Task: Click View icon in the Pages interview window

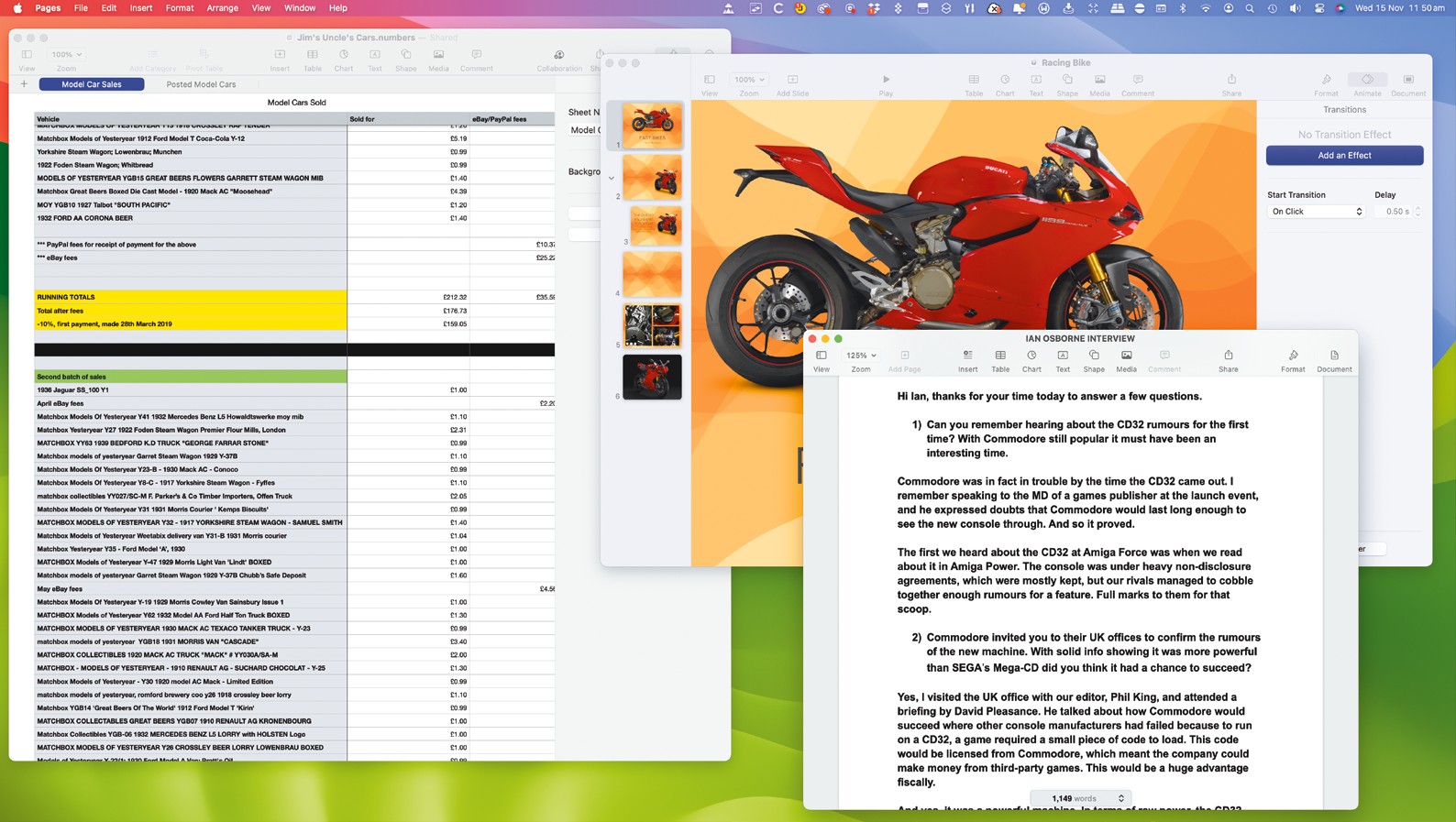Action: (822, 360)
